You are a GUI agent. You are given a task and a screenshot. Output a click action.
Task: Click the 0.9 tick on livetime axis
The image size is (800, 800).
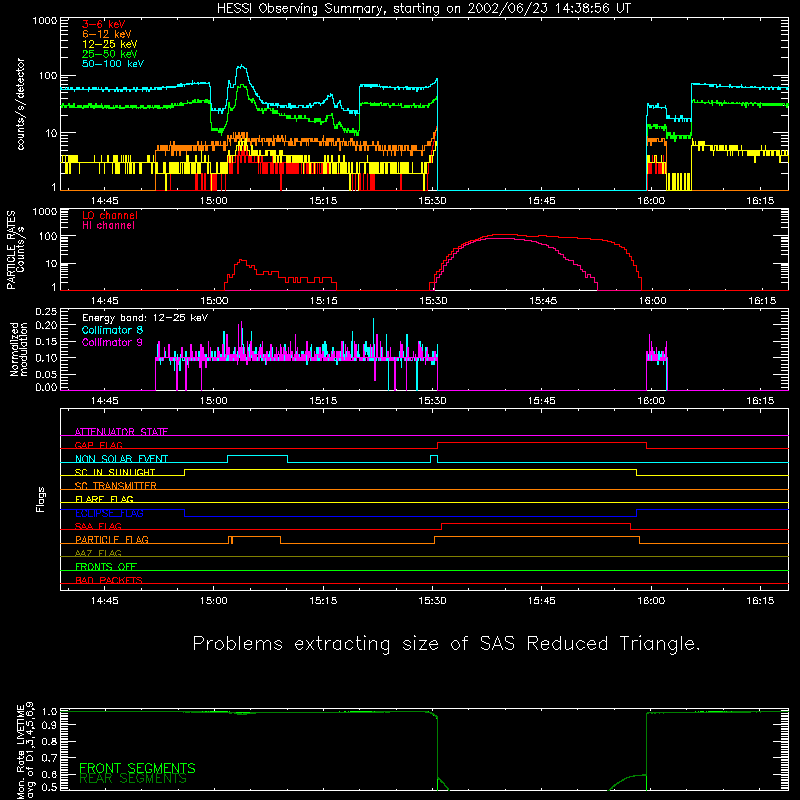pos(49,724)
